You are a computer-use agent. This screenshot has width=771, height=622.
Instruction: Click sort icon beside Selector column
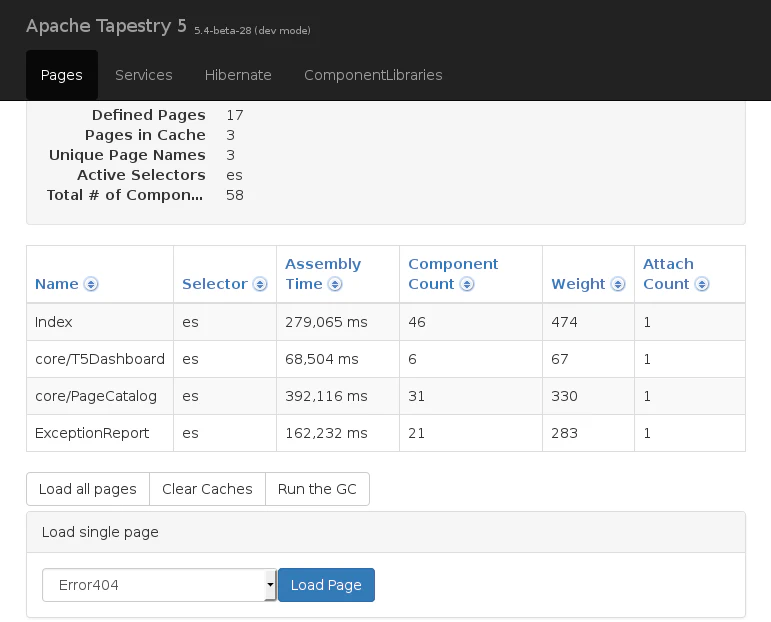(260, 284)
